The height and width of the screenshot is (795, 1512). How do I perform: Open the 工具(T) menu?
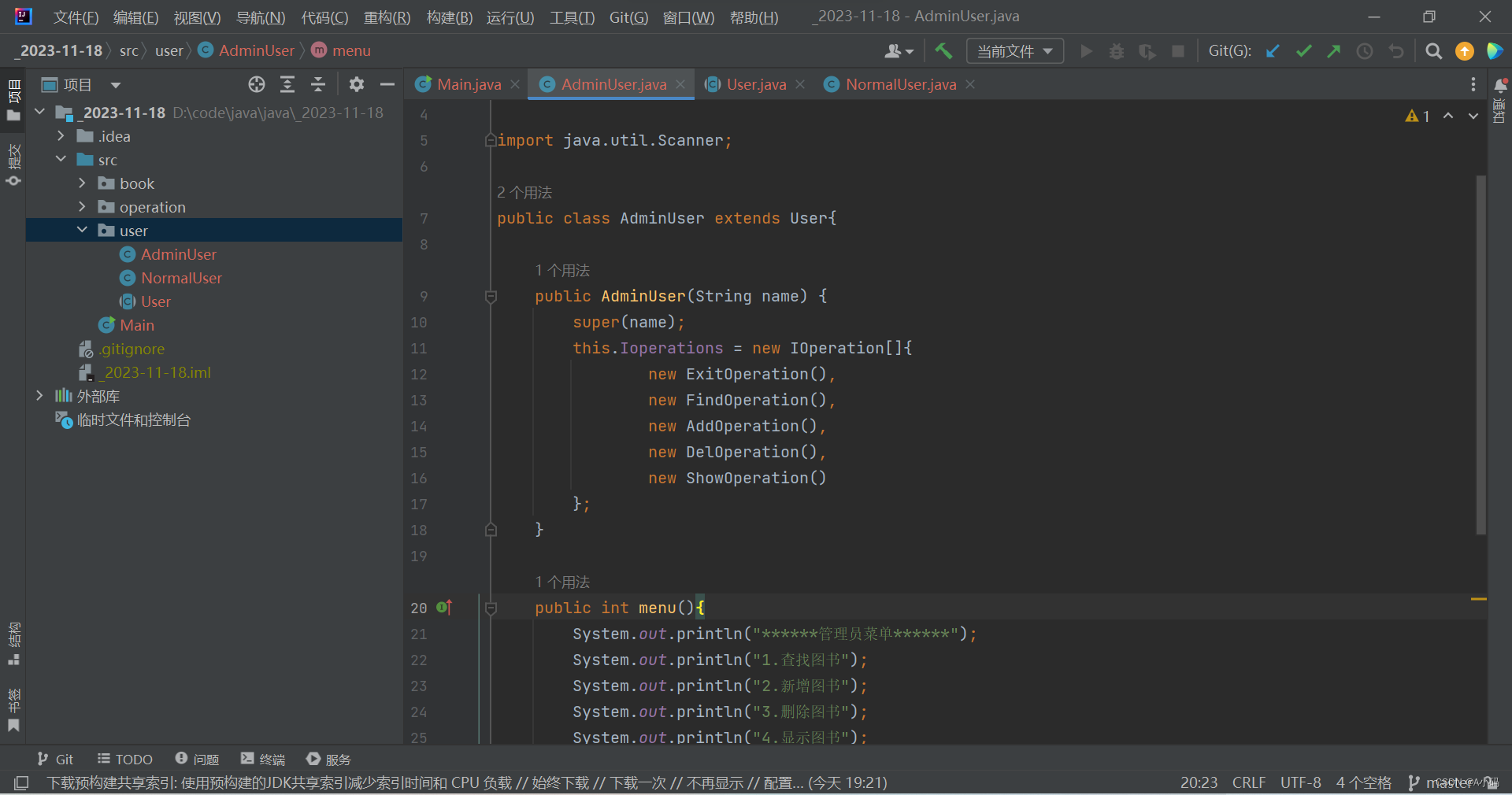pyautogui.click(x=572, y=17)
